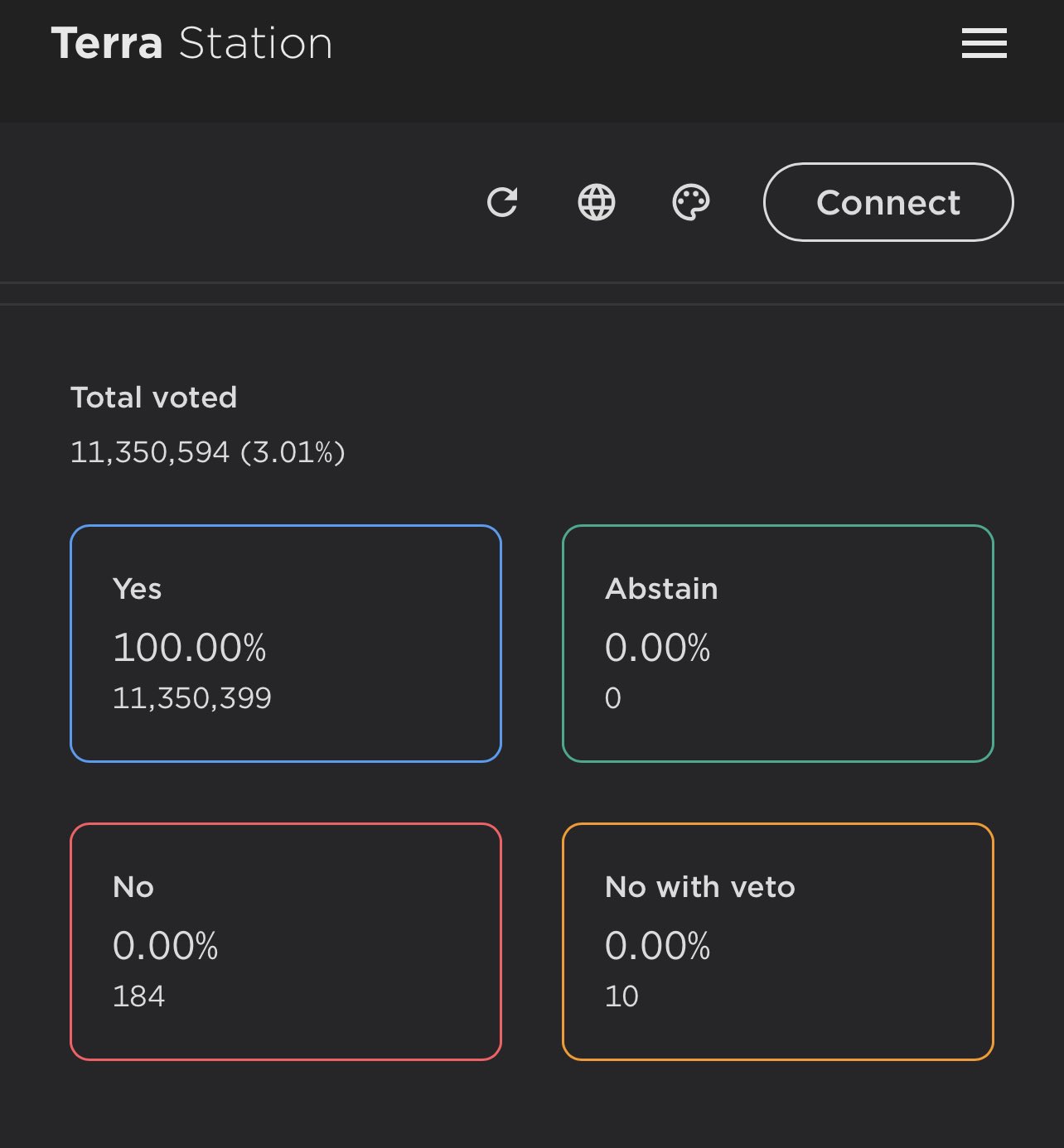Image resolution: width=1064 pixels, height=1148 pixels.
Task: Click the refresh icon
Action: [x=502, y=202]
